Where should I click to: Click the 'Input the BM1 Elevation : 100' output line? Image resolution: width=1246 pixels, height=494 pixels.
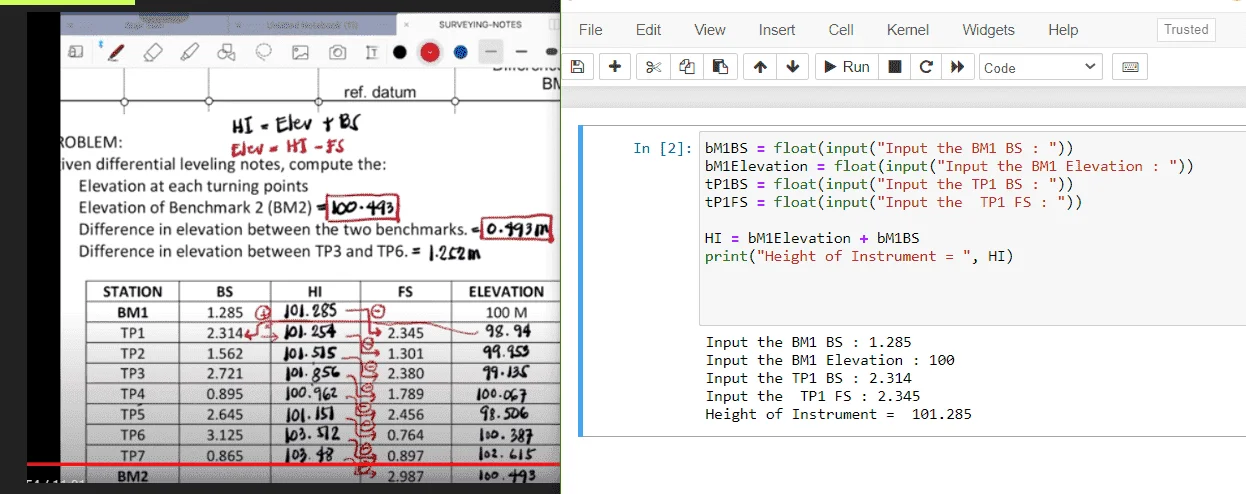(x=830, y=360)
